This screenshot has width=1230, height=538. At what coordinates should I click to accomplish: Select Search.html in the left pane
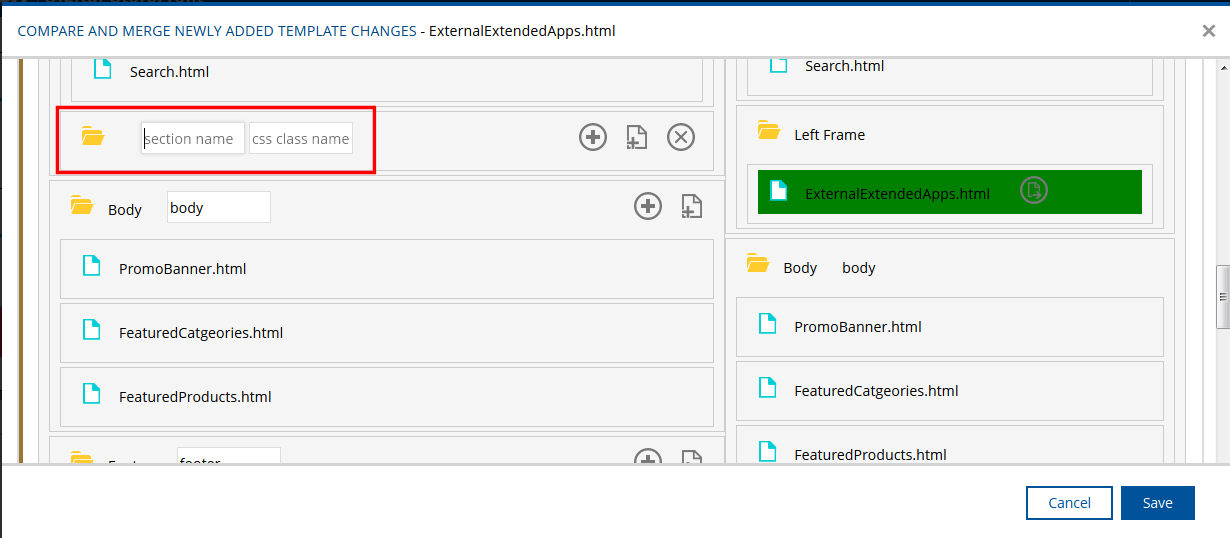[x=169, y=72]
